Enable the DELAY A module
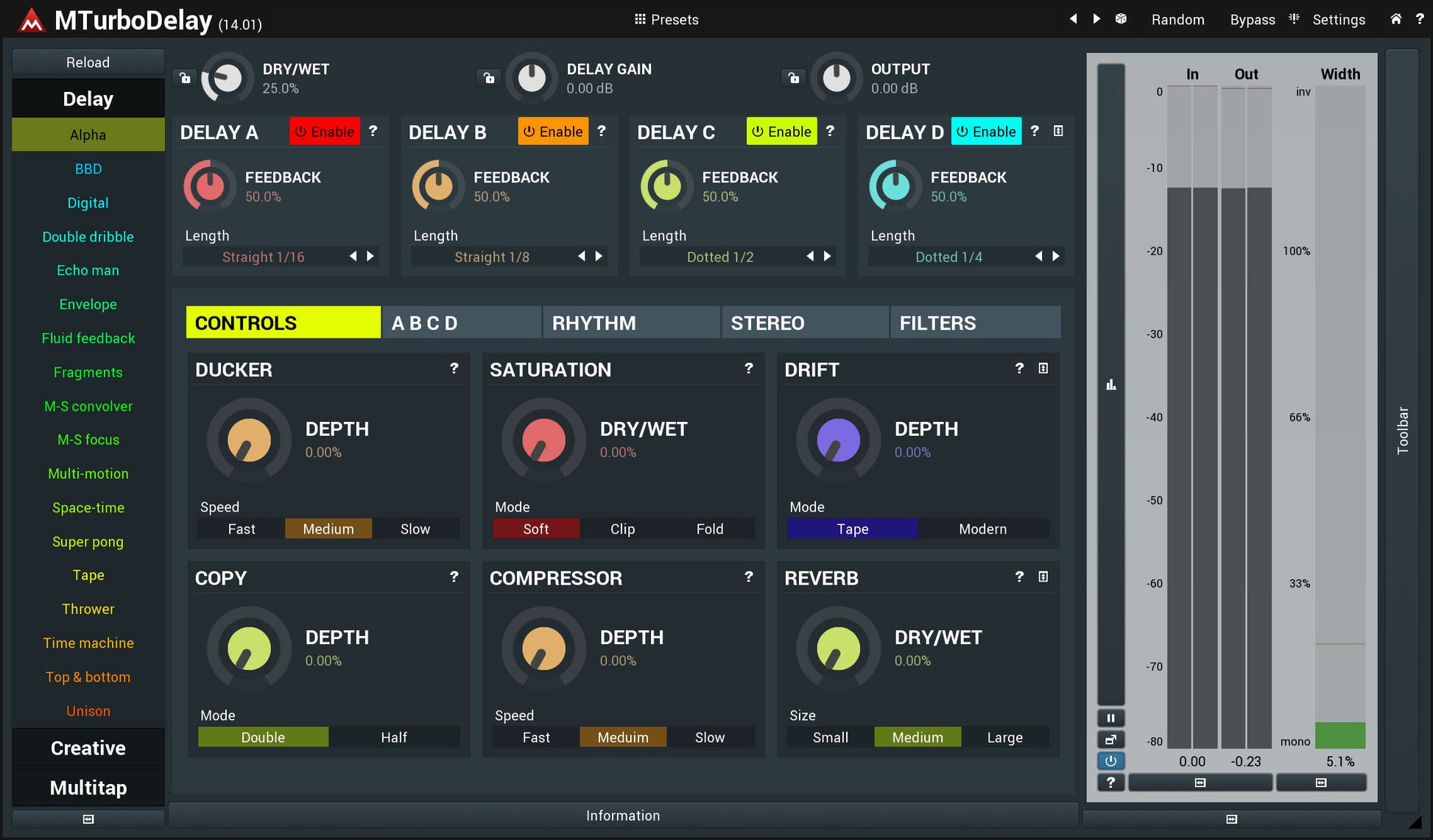The width and height of the screenshot is (1433, 840). pos(324,131)
